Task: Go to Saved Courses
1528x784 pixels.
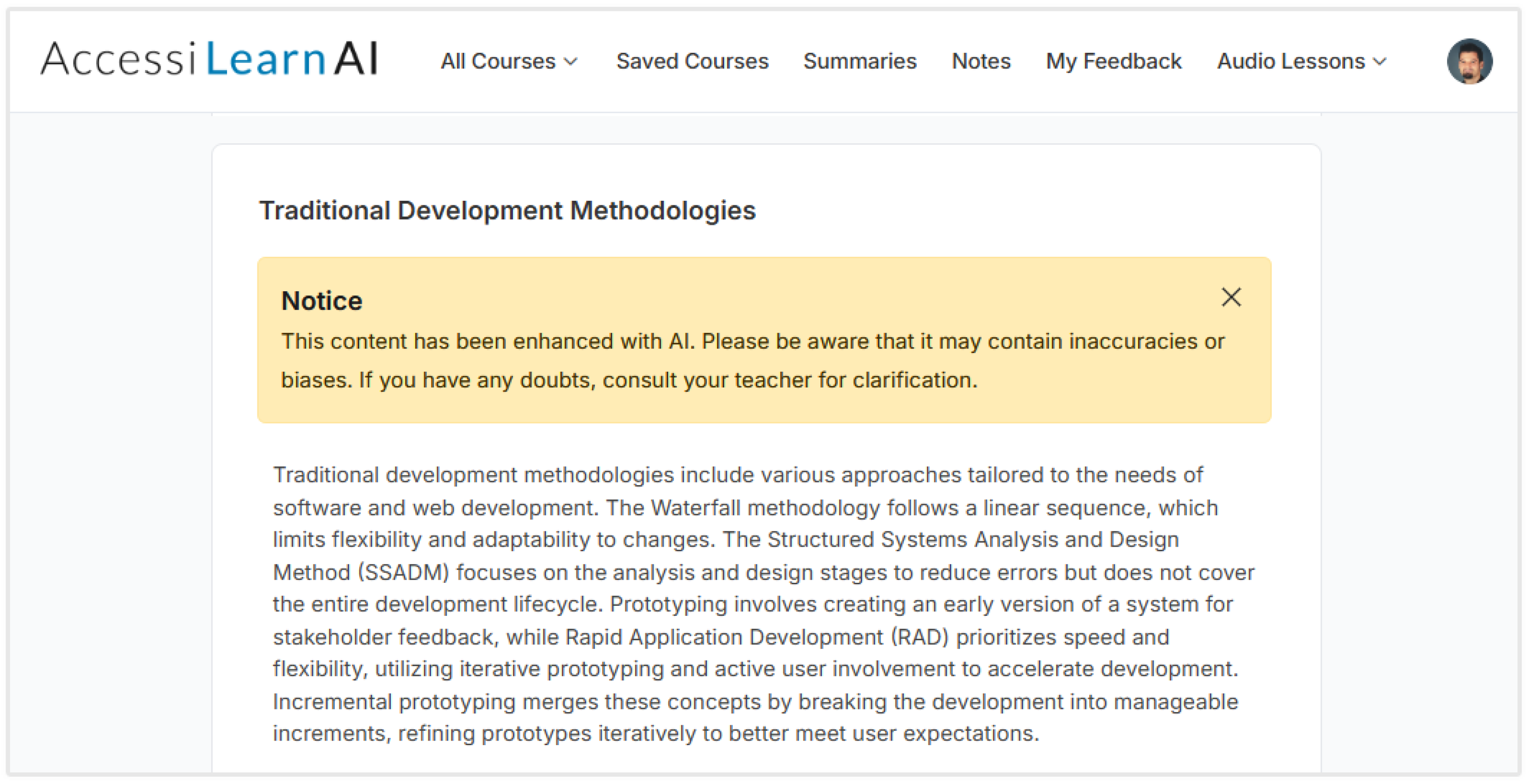Action: [692, 61]
